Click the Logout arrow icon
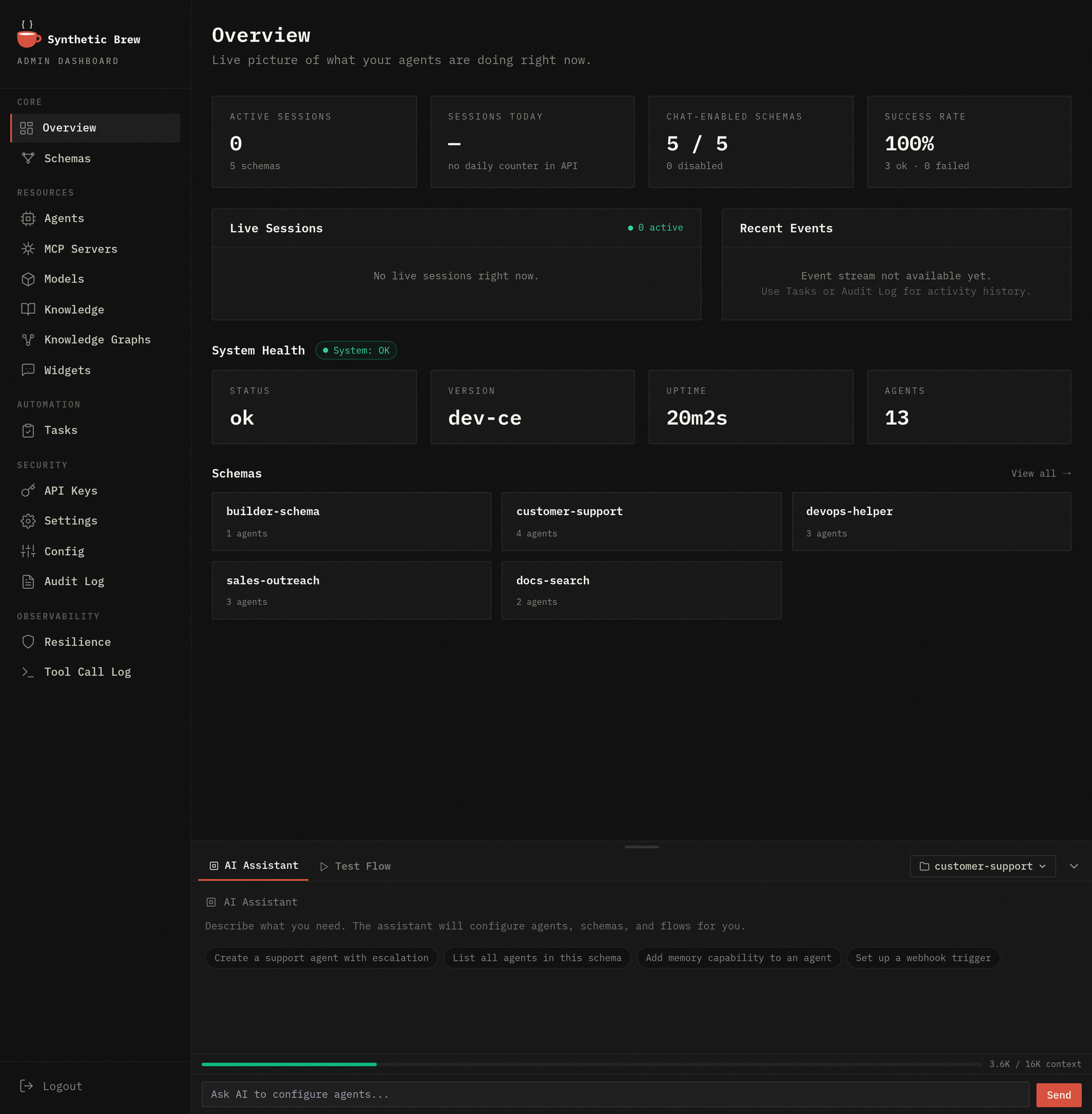 click(26, 1086)
